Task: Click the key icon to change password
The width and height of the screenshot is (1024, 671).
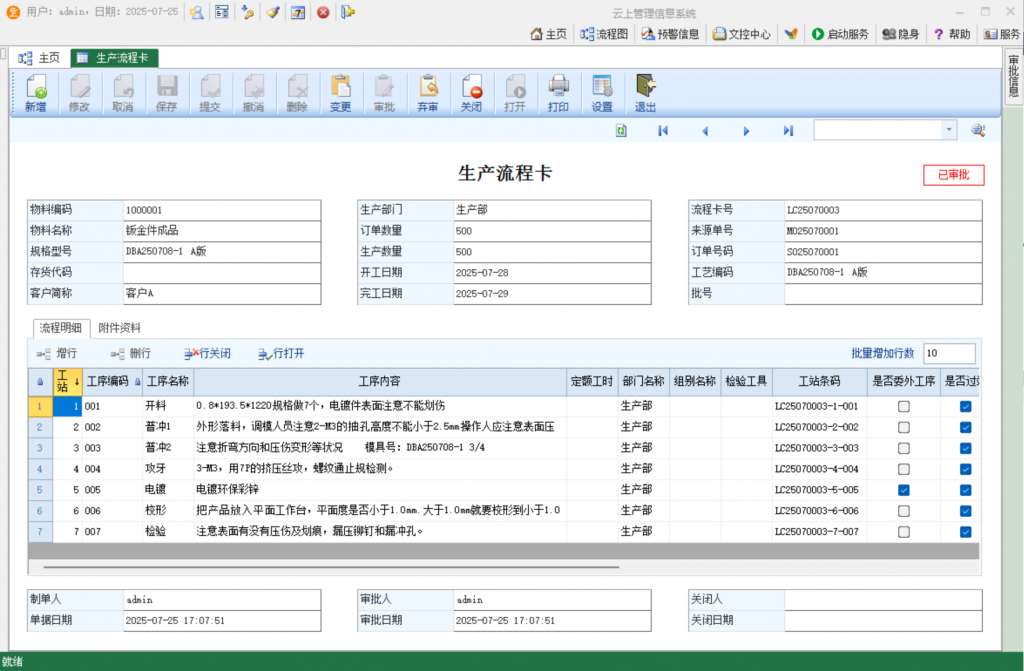Action: click(248, 12)
